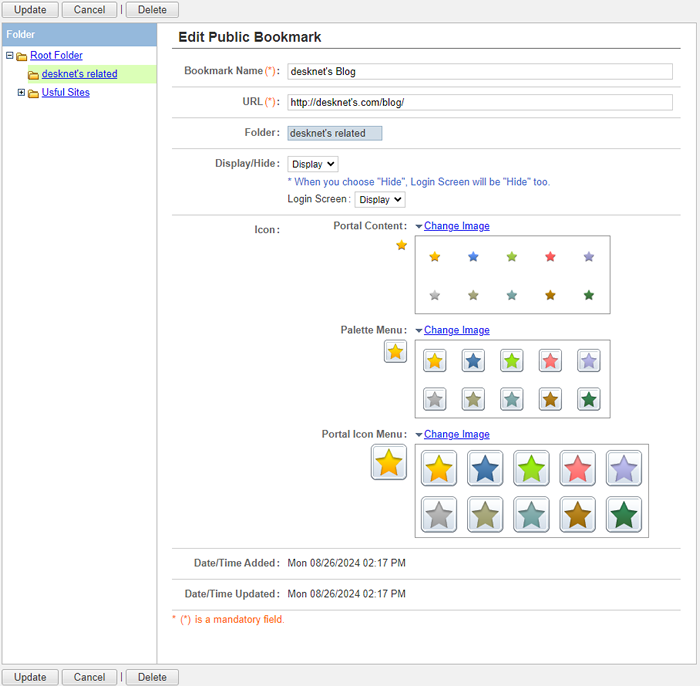The height and width of the screenshot is (686, 700).
Task: Click current Palette Menu star preview
Action: (396, 352)
